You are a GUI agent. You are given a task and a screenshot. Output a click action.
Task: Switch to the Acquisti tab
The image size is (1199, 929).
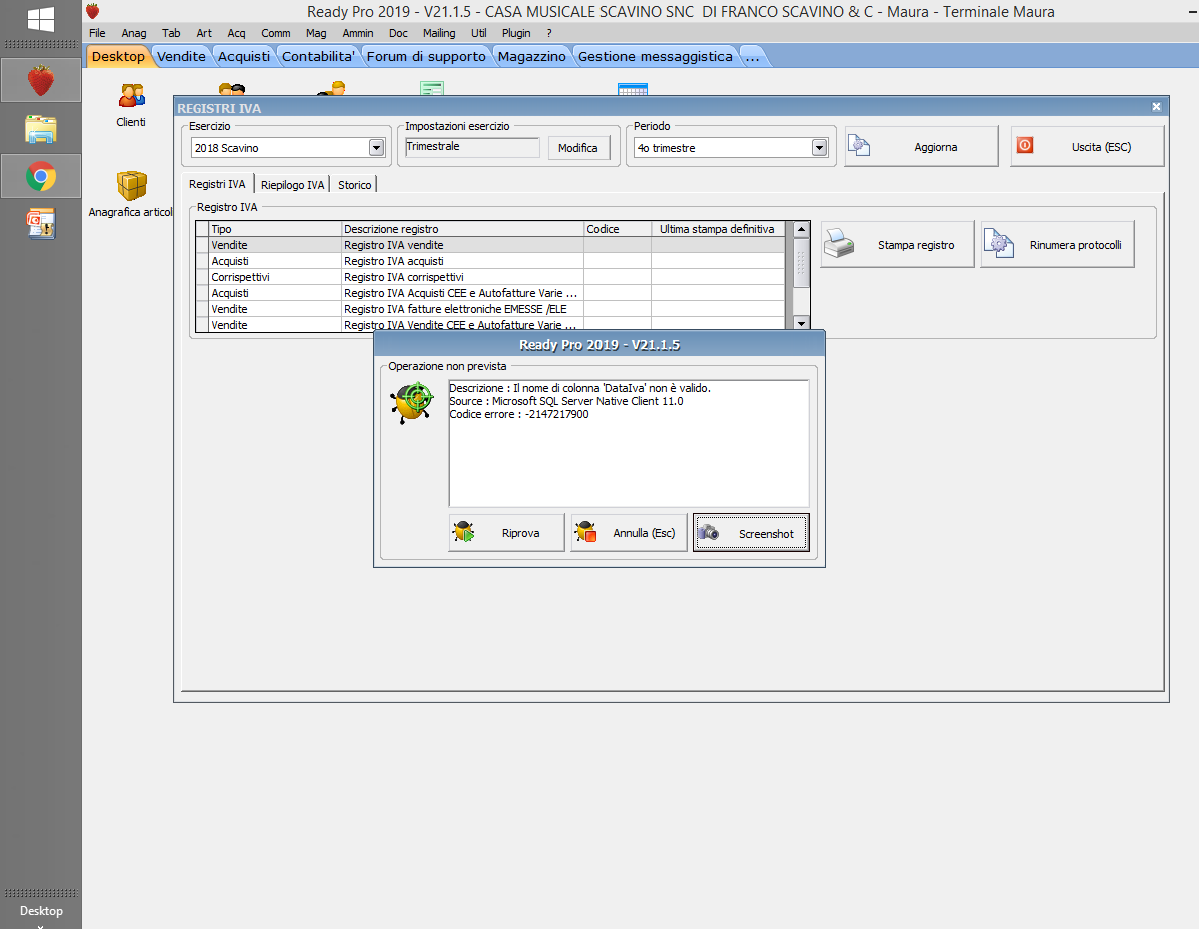[x=244, y=57]
